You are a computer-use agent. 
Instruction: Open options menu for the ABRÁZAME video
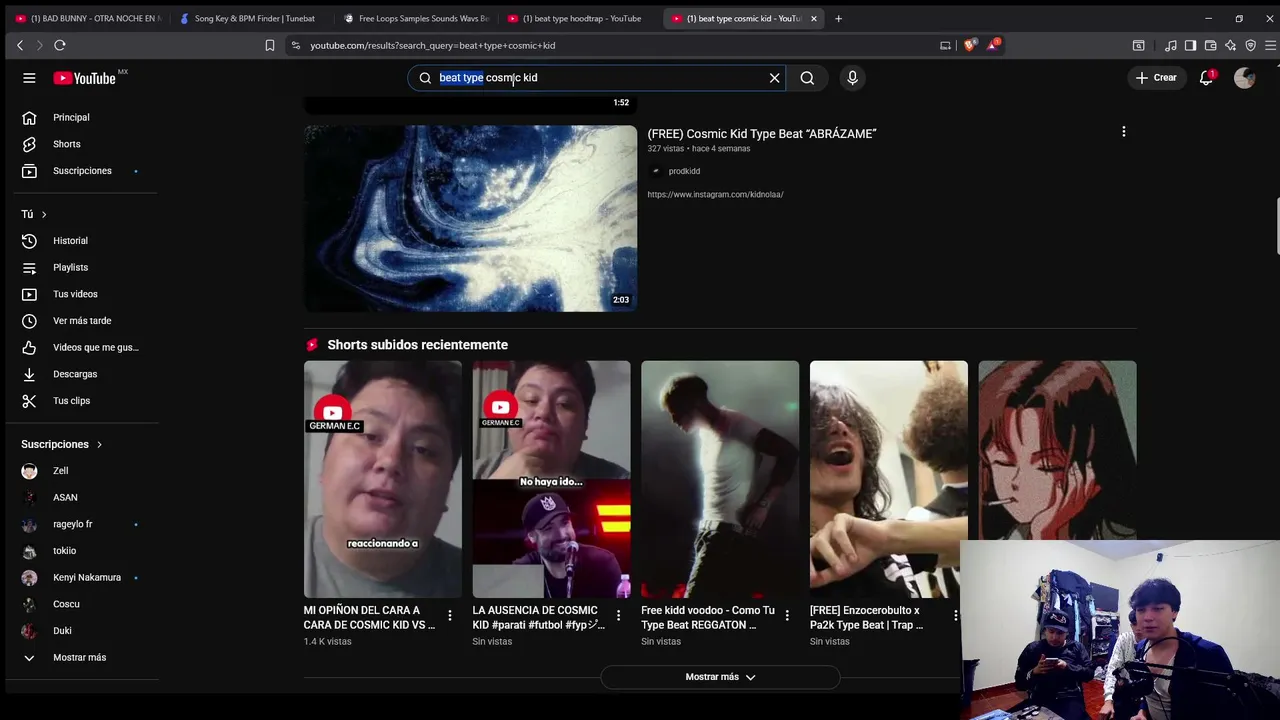point(1123,132)
